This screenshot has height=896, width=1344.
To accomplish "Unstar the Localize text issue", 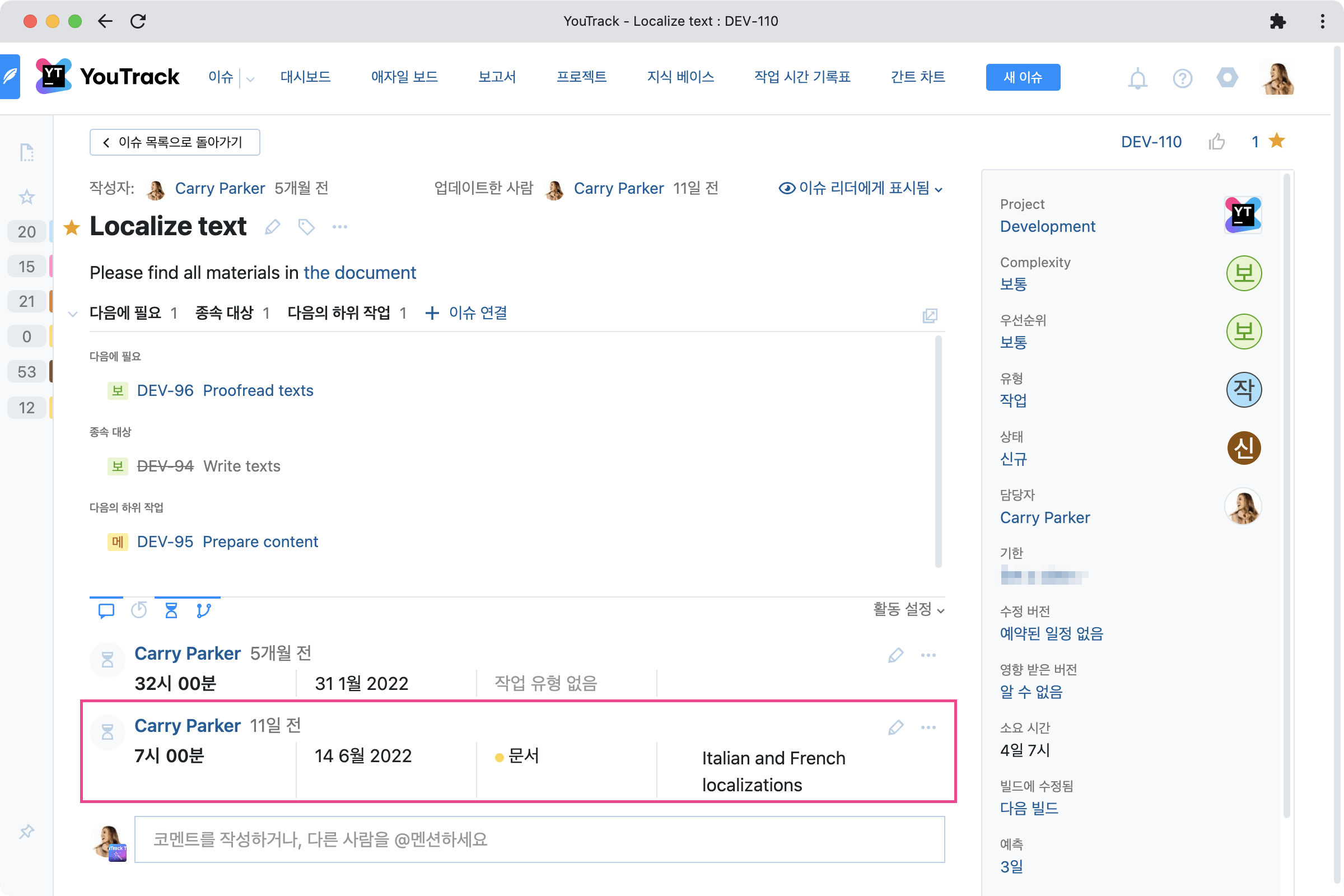I will point(72,227).
